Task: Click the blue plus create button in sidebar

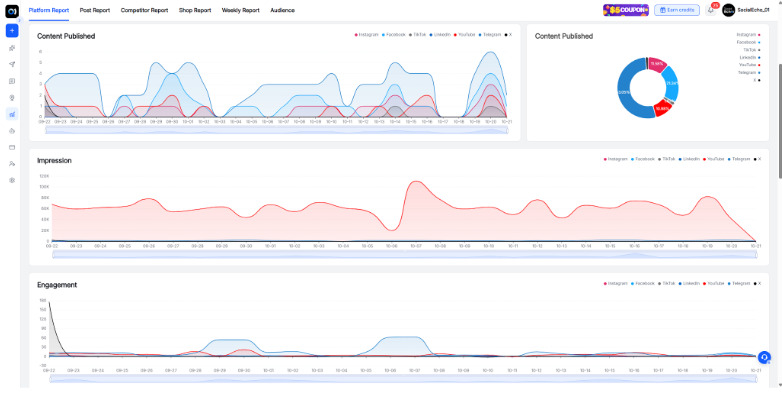Action: (12, 30)
